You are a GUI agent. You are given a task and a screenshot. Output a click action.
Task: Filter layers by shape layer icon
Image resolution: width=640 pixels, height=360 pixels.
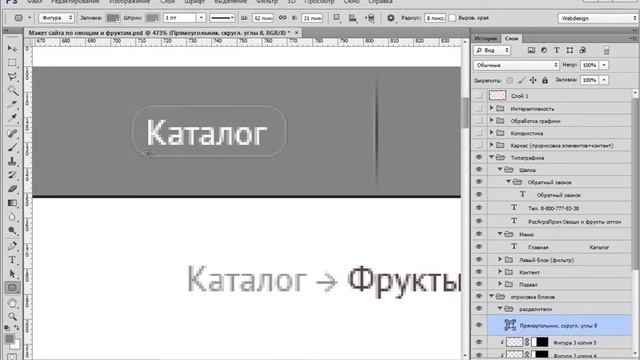pos(570,50)
